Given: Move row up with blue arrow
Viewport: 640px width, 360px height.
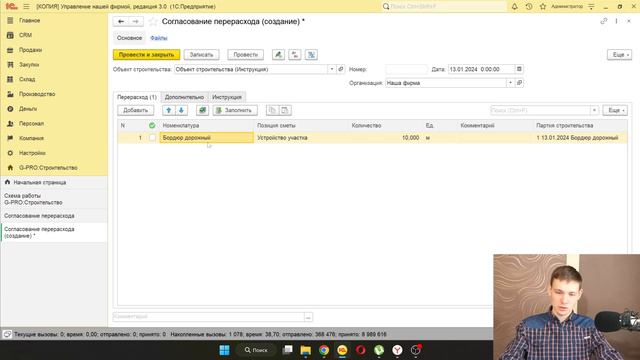Looking at the screenshot, I should 169,110.
